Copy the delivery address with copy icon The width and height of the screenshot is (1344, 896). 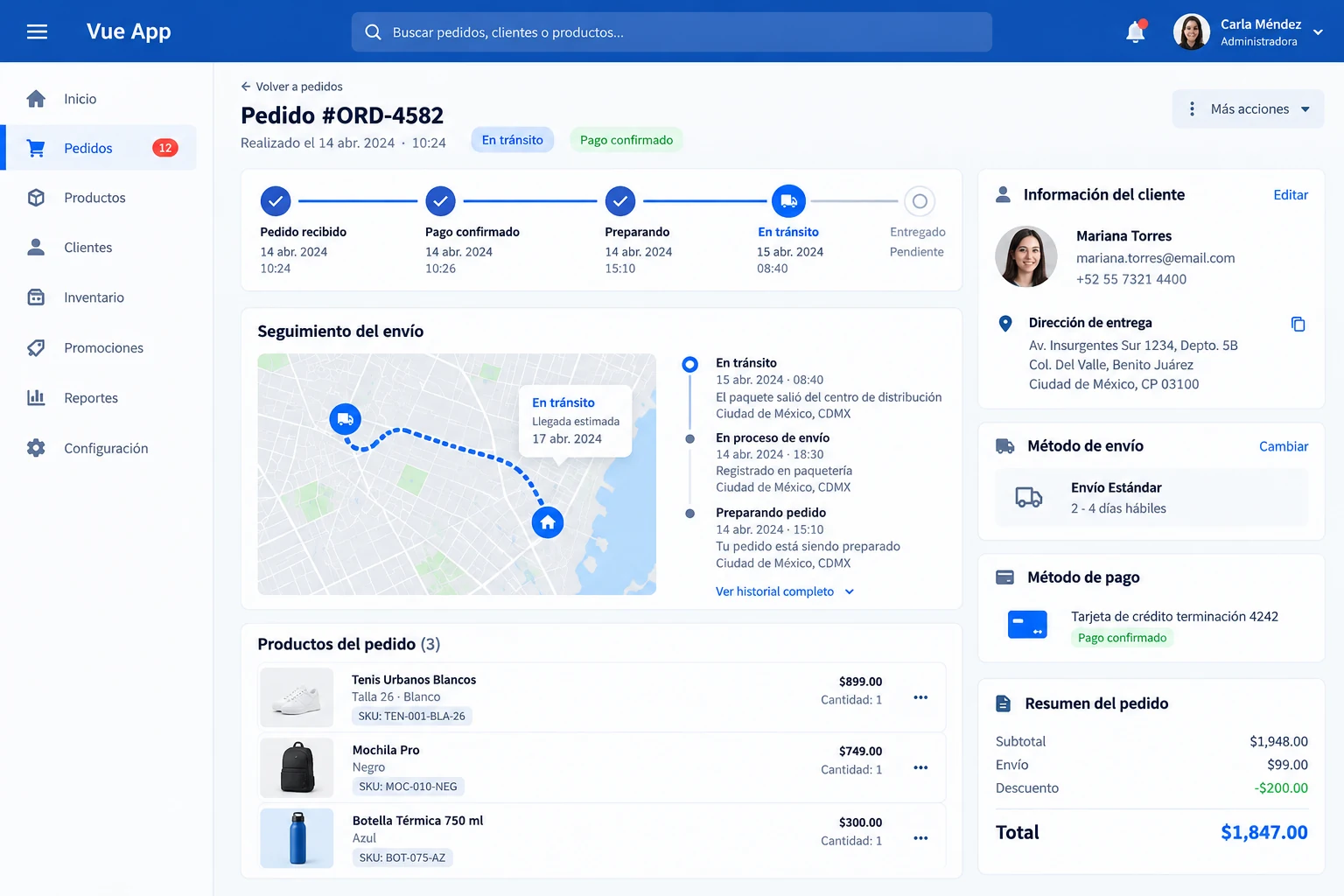pos(1298,324)
